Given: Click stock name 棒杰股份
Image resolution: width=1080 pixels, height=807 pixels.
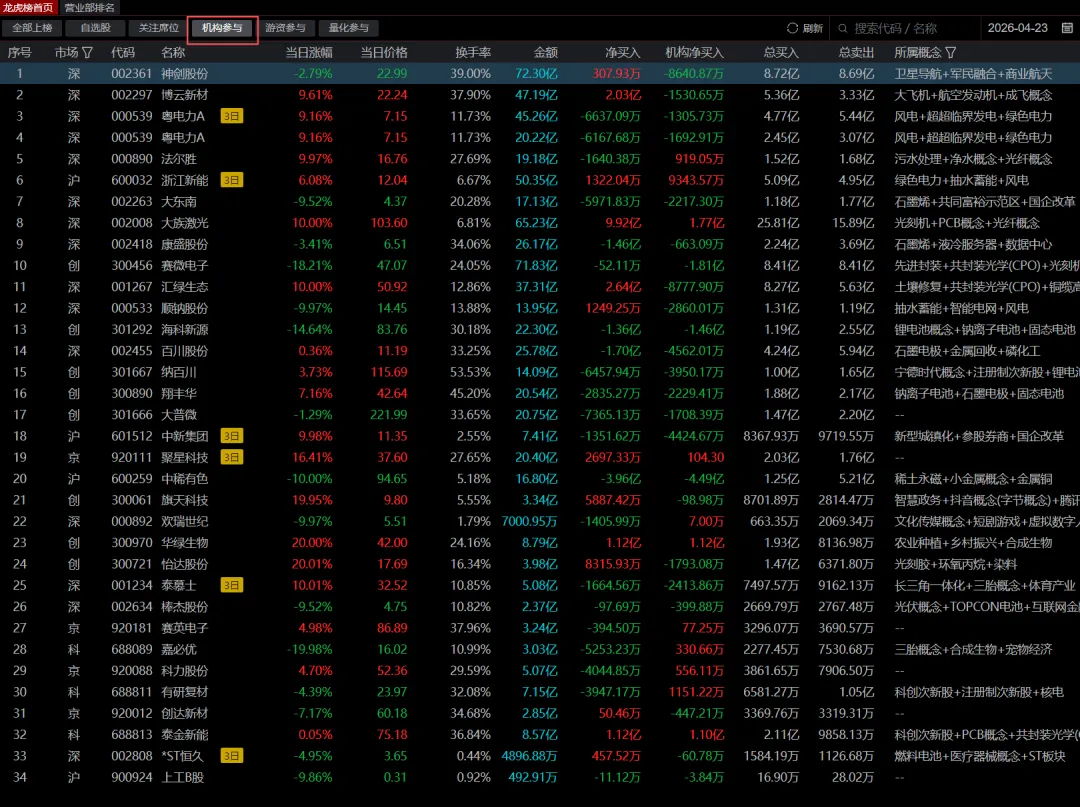Looking at the screenshot, I should point(185,607).
